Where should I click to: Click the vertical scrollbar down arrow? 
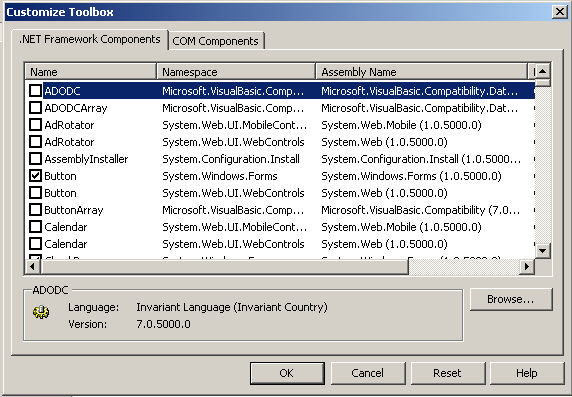click(x=542, y=251)
